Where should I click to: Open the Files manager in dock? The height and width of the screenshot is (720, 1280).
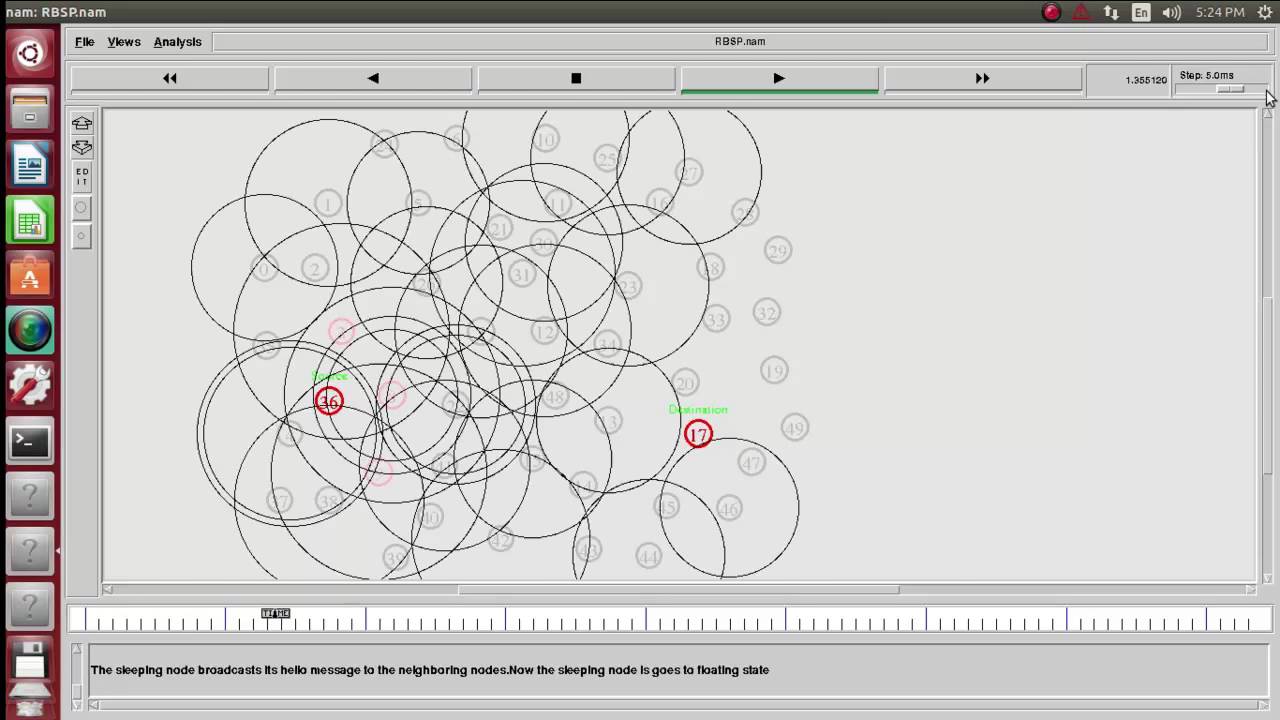point(29,109)
